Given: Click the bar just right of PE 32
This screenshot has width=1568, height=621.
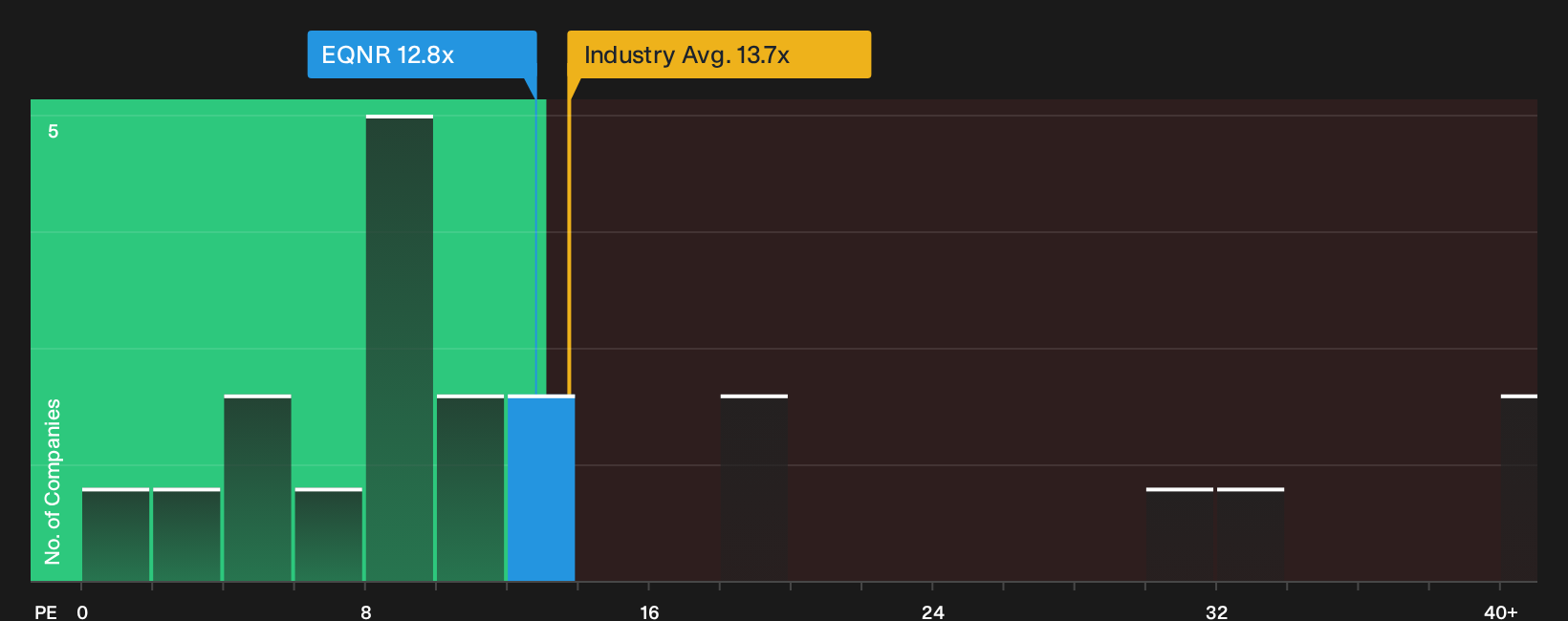Looking at the screenshot, I should coord(1251,535).
